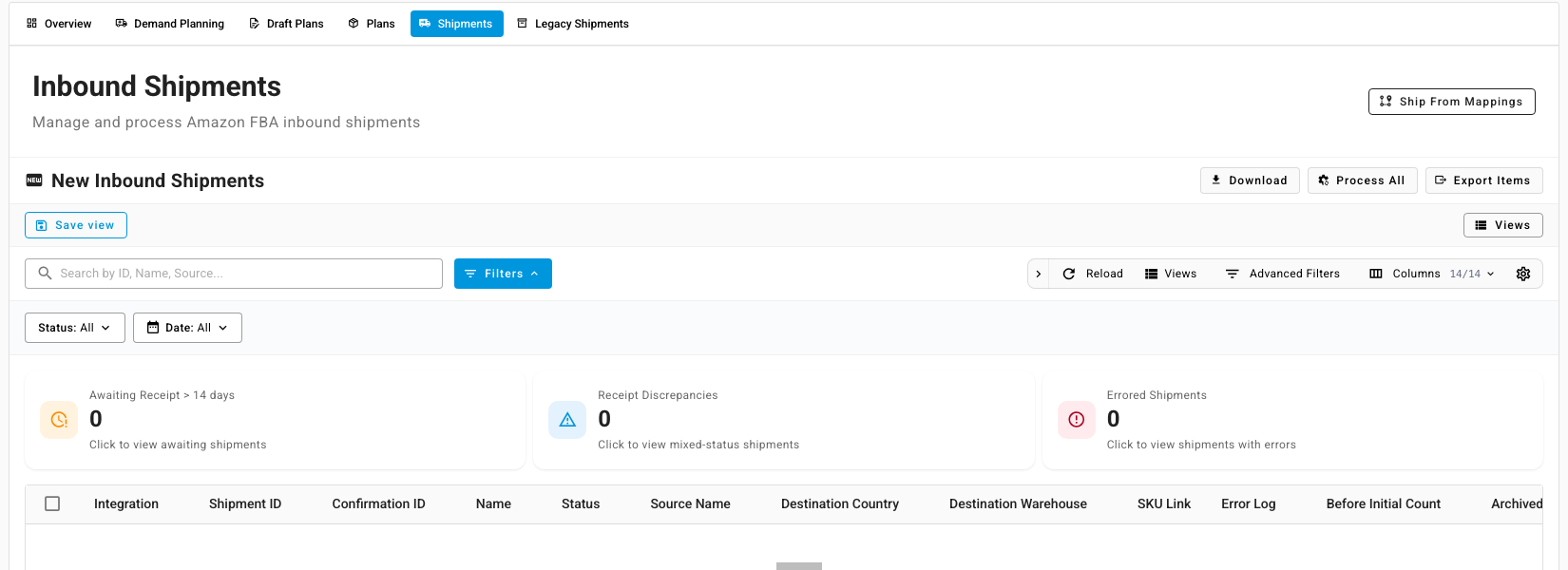The image size is (1568, 570).
Task: Collapse the Filters panel
Action: (x=503, y=274)
